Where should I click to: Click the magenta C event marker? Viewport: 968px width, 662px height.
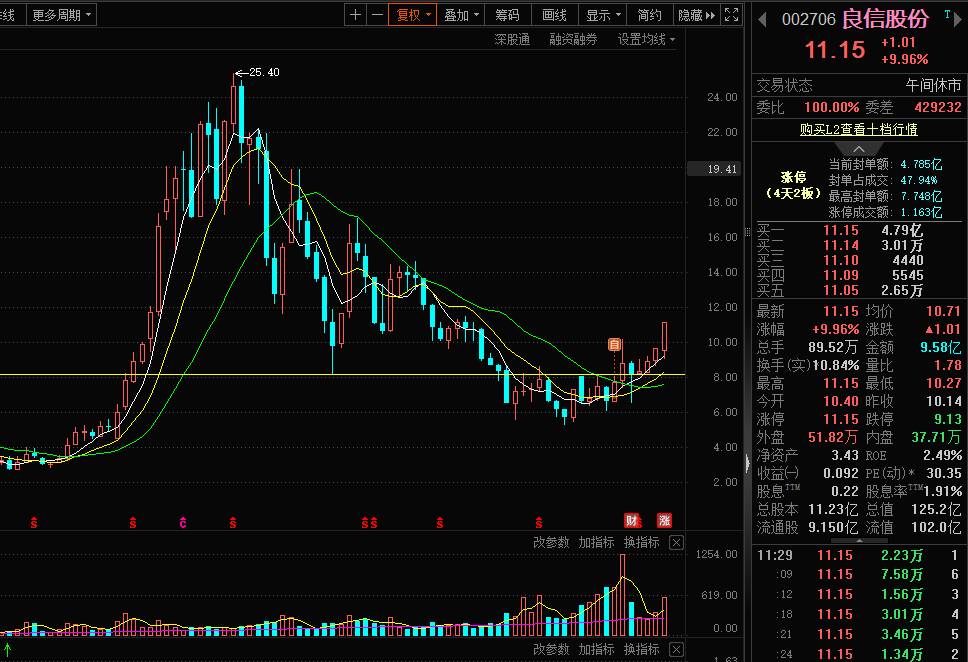(x=183, y=523)
